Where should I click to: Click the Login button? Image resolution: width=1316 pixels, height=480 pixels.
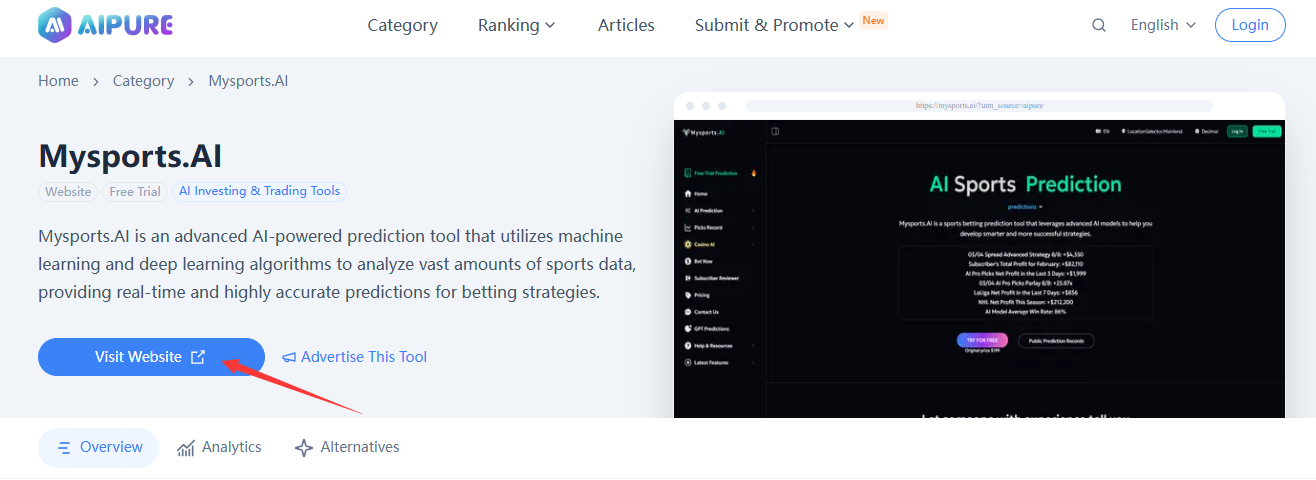point(1250,25)
